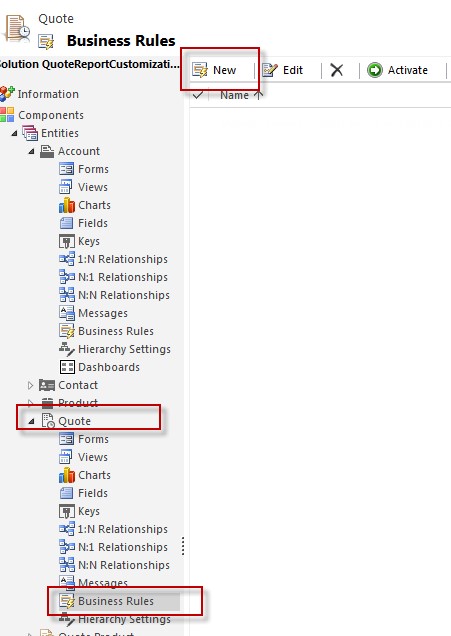Open Keys under Quote
Screen dimensions: 451x636
79,511
